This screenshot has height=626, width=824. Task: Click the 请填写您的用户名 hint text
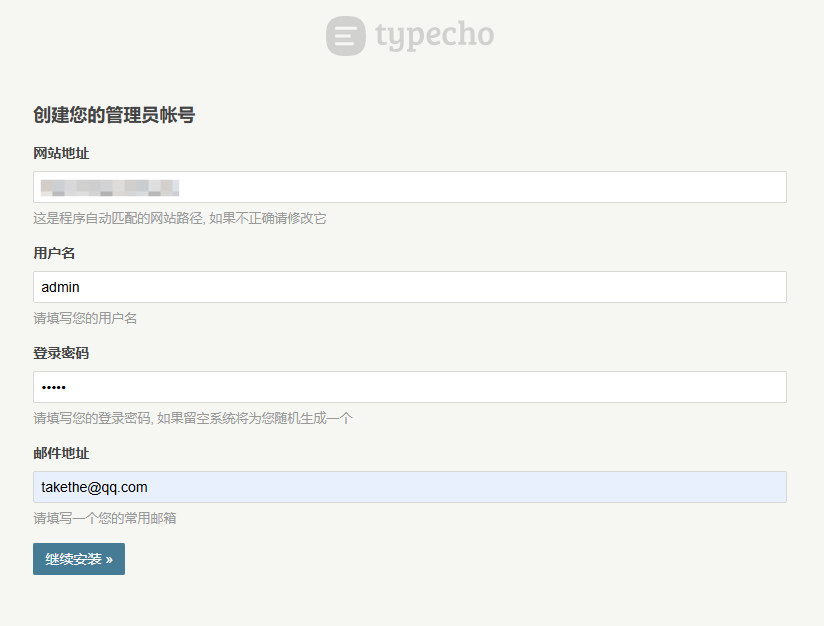pos(85,318)
